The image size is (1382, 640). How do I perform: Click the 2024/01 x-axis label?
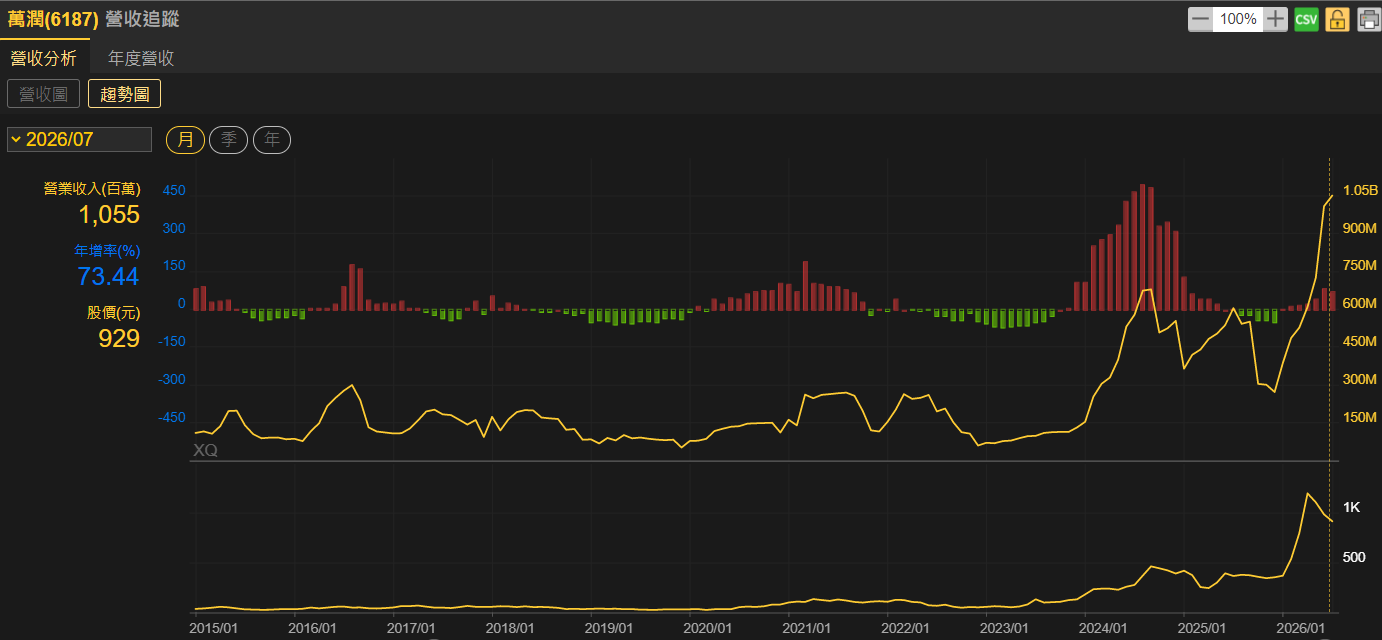pos(1103,627)
